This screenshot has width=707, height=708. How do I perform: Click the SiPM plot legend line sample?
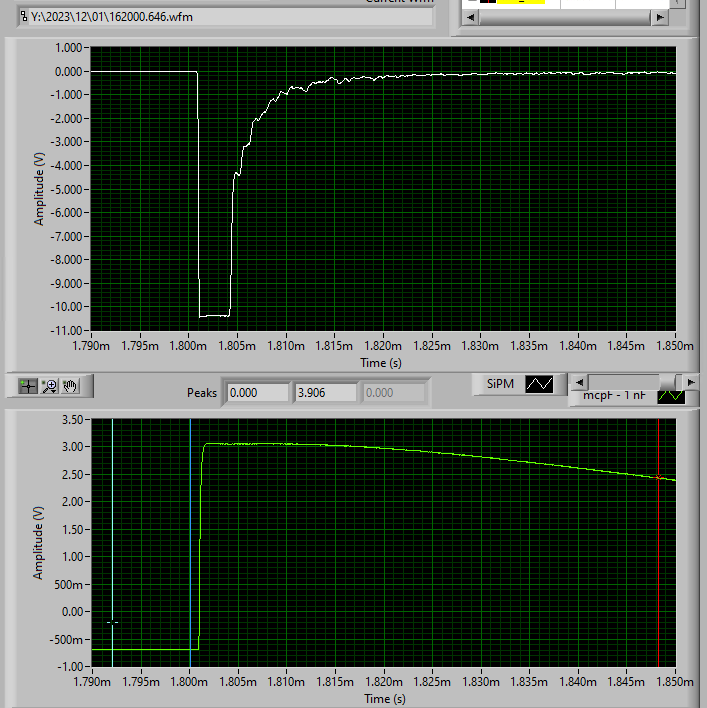[x=539, y=384]
